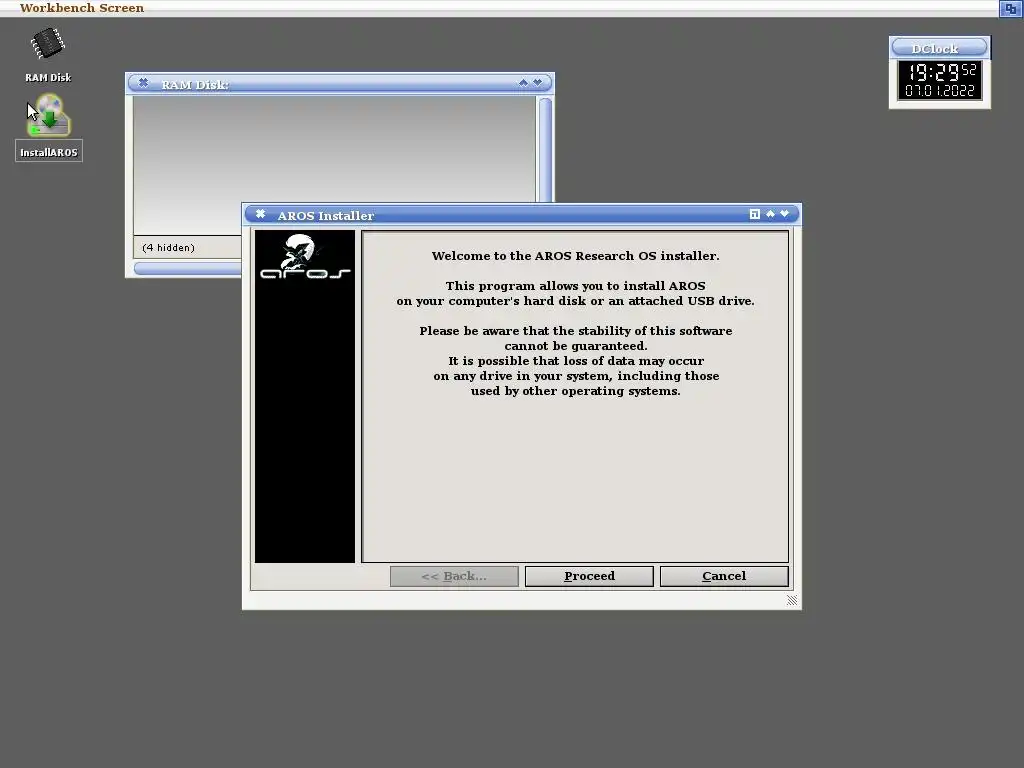This screenshot has width=1024, height=768.
Task: Select the InstallAROS desktop icon
Action: [49, 127]
